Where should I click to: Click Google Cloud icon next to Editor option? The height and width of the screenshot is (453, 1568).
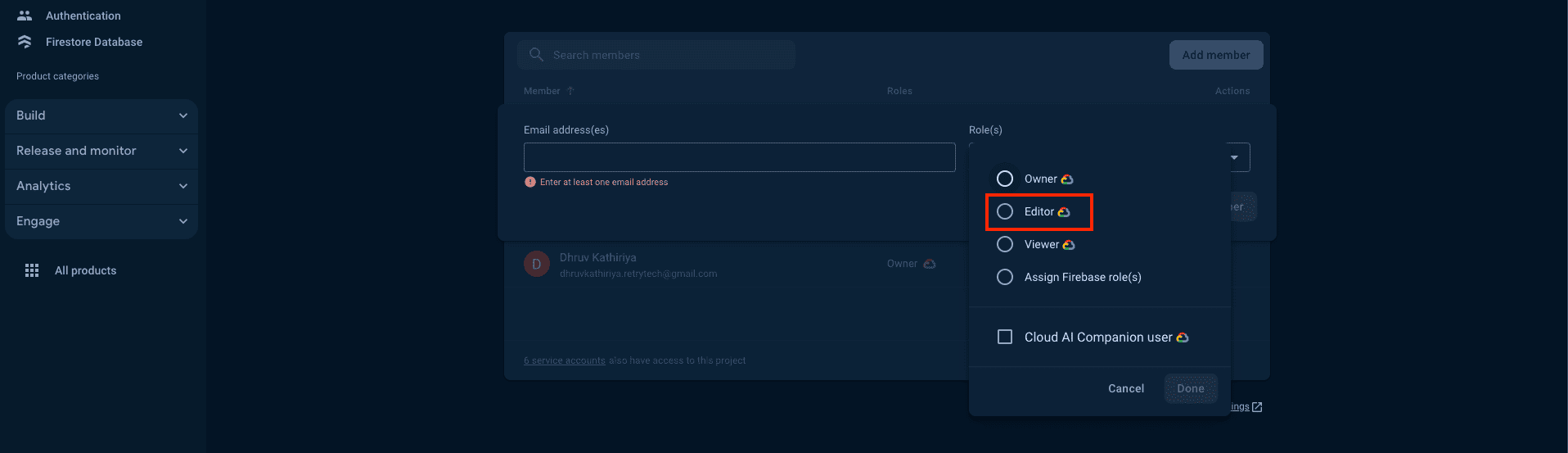pos(1064,212)
